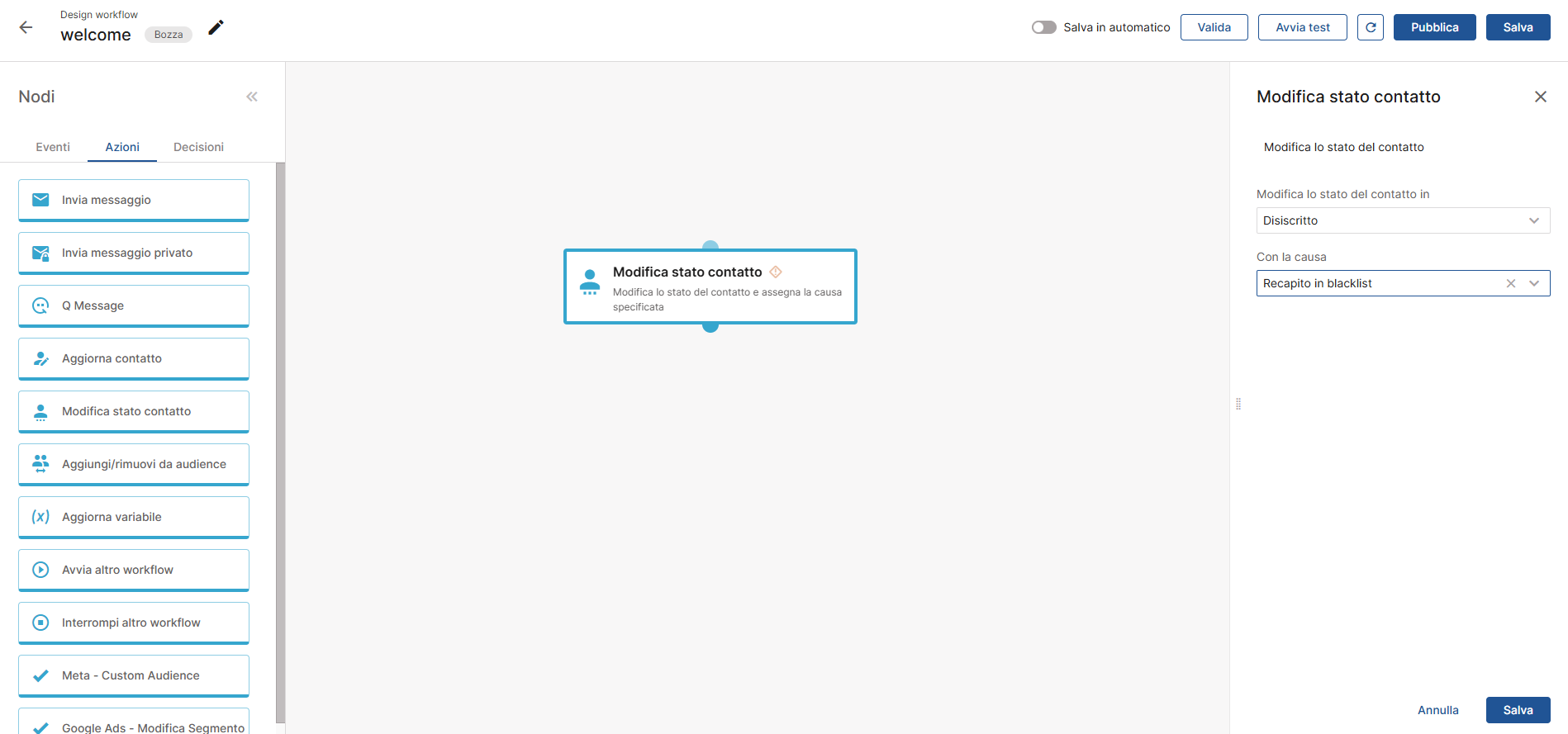Viewport: 1568px width, 734px height.
Task: Clear the Recapito in blacklist selection
Action: tap(1511, 283)
